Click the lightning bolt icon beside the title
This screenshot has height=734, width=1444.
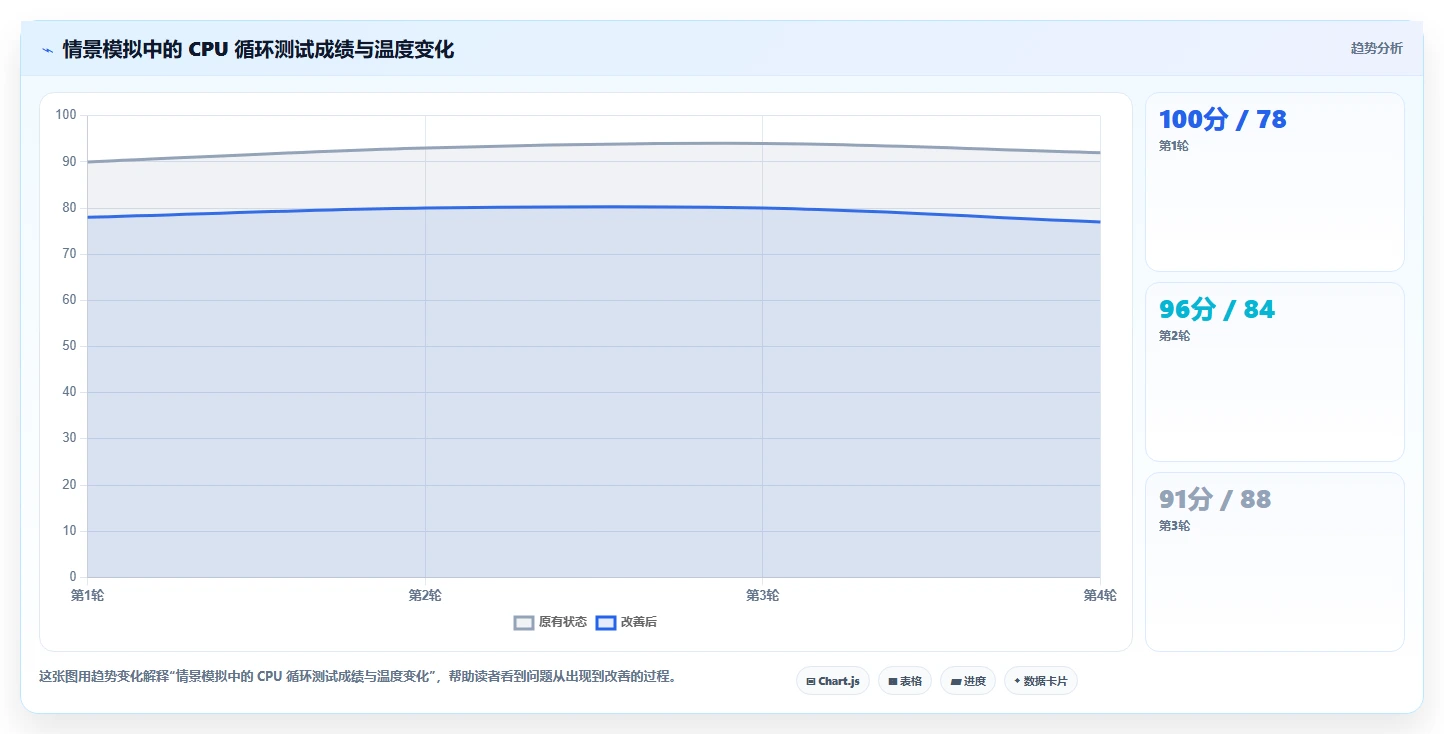(47, 49)
